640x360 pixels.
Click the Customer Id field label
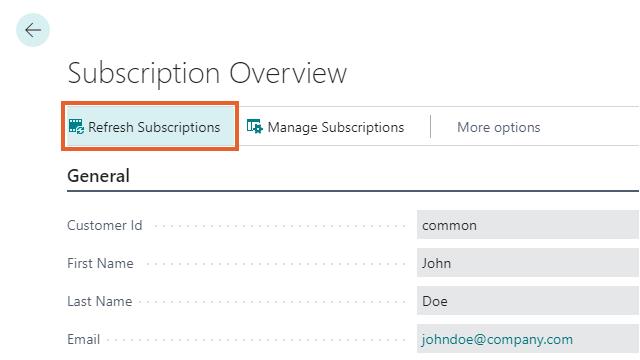[104, 225]
